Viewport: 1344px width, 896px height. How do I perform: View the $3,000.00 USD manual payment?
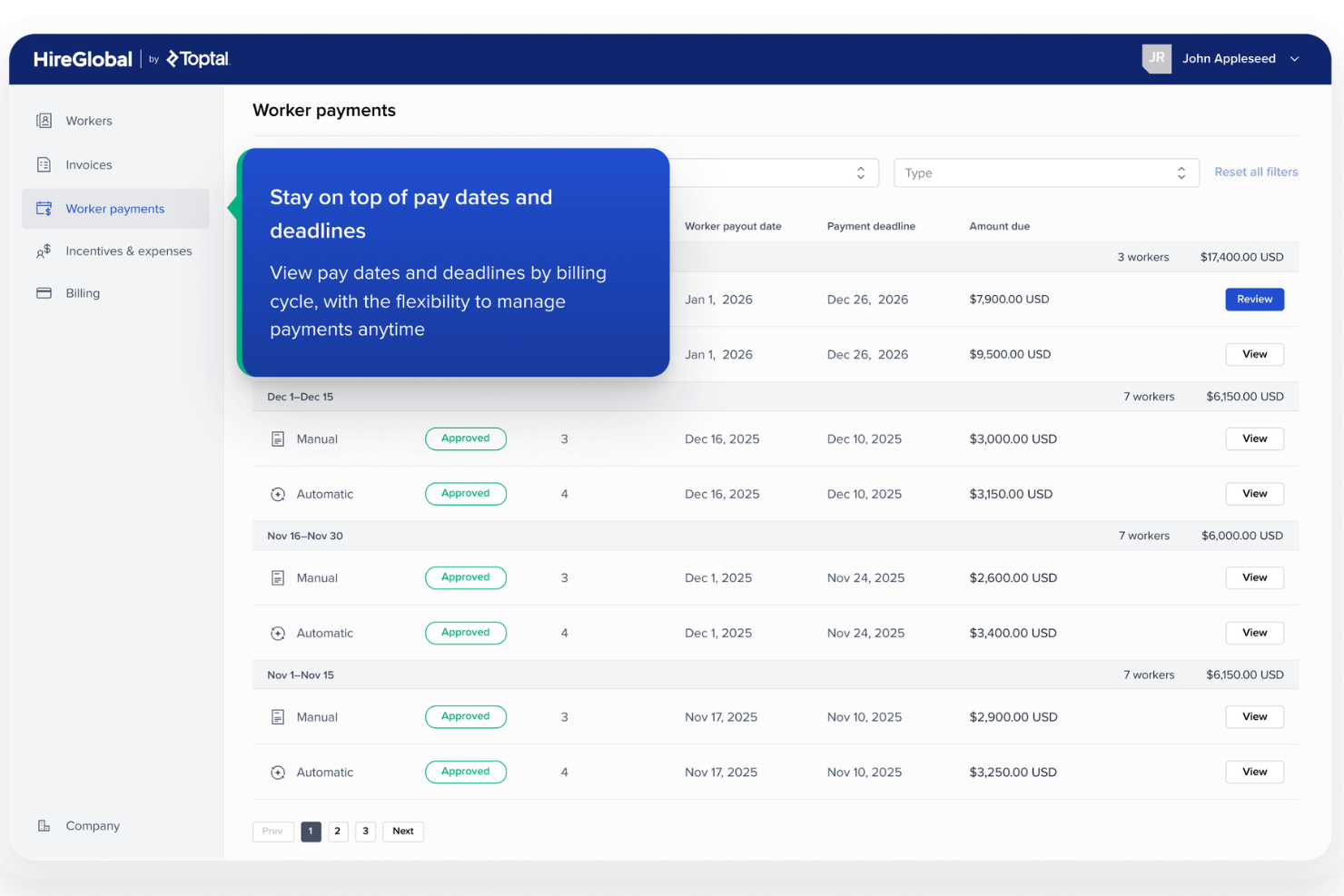click(x=1254, y=438)
